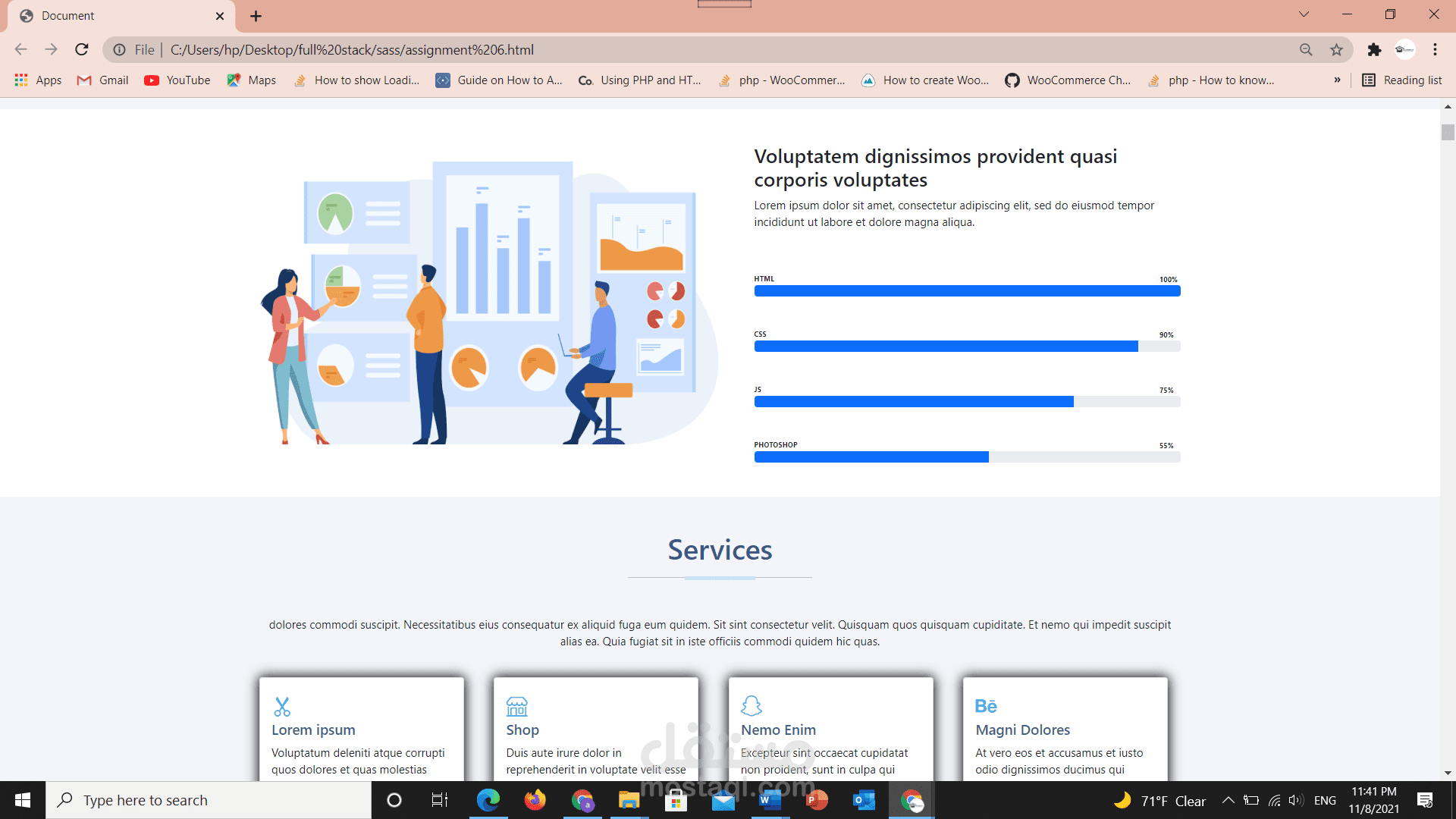This screenshot has width=1456, height=819.
Task: Open the Chrome three-dot menu
Action: pyautogui.click(x=1435, y=49)
